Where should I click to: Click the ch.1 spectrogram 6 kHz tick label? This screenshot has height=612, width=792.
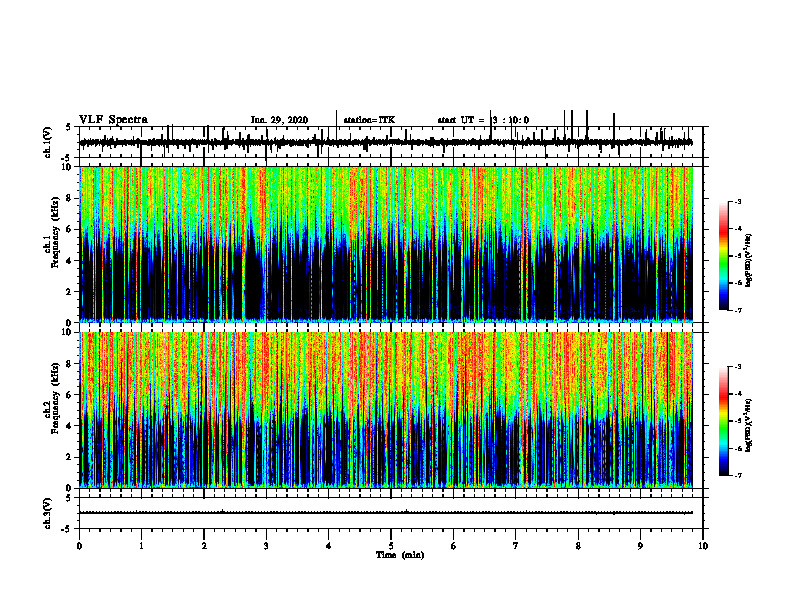coord(69,230)
